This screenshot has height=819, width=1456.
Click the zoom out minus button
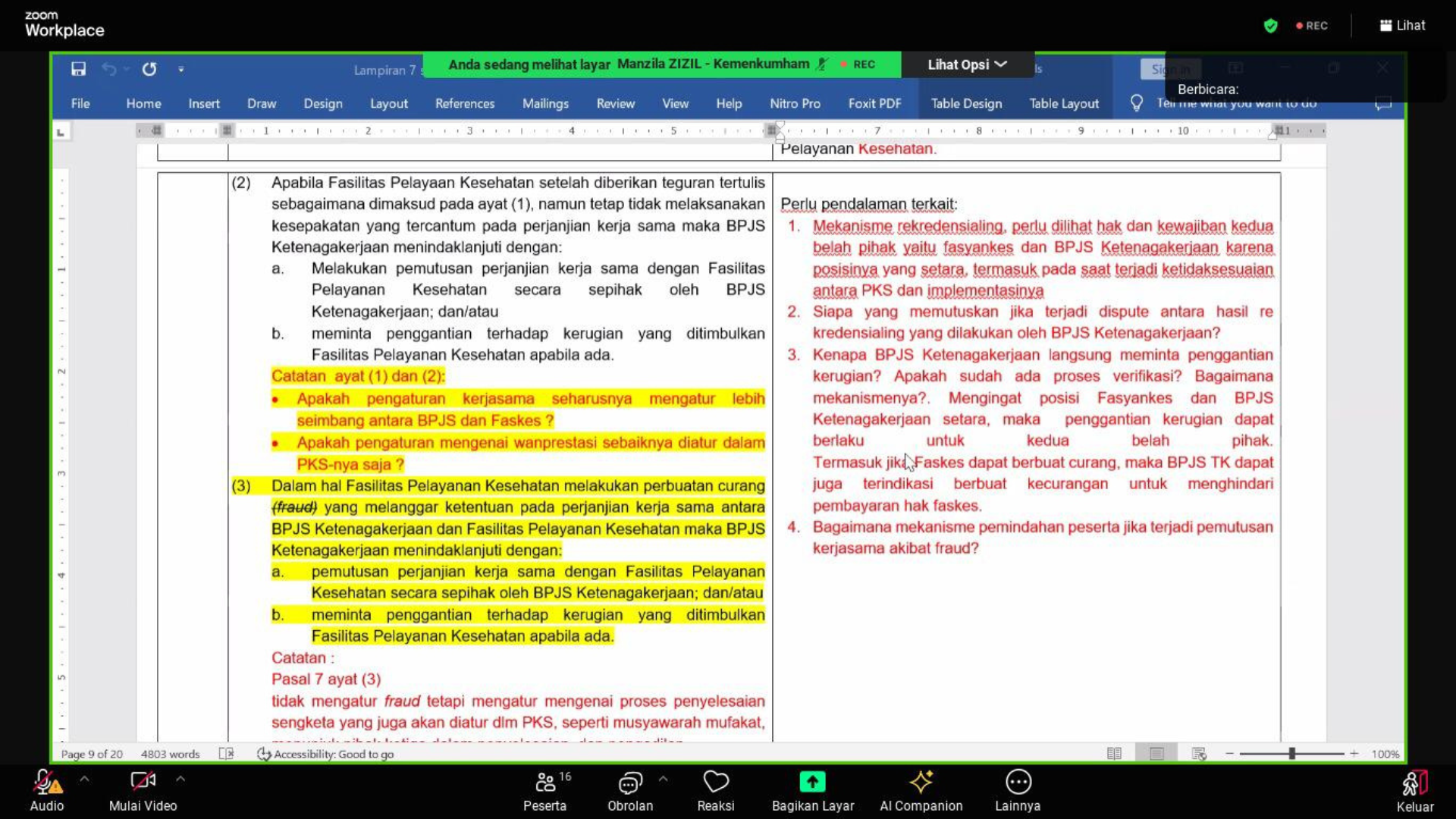tap(1229, 754)
